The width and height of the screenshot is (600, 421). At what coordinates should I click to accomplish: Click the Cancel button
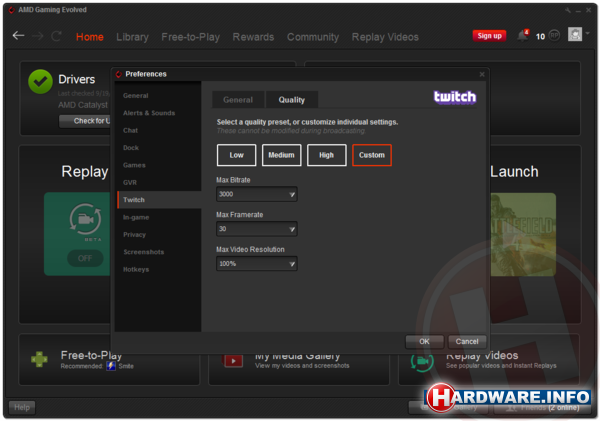point(467,342)
